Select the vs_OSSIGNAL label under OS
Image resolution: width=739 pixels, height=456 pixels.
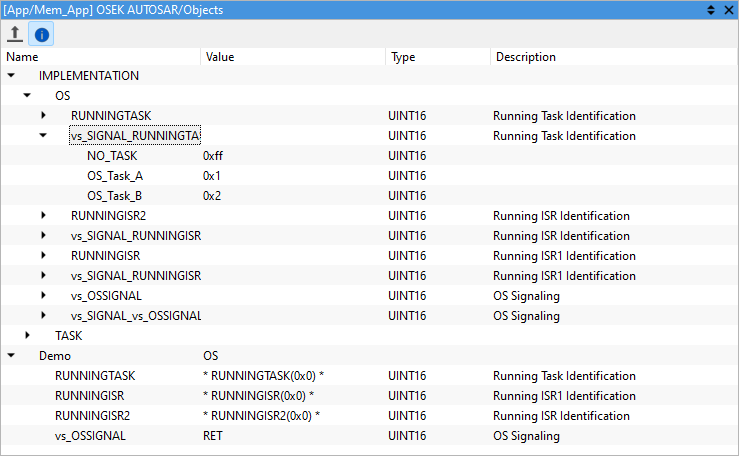pyautogui.click(x=106, y=296)
